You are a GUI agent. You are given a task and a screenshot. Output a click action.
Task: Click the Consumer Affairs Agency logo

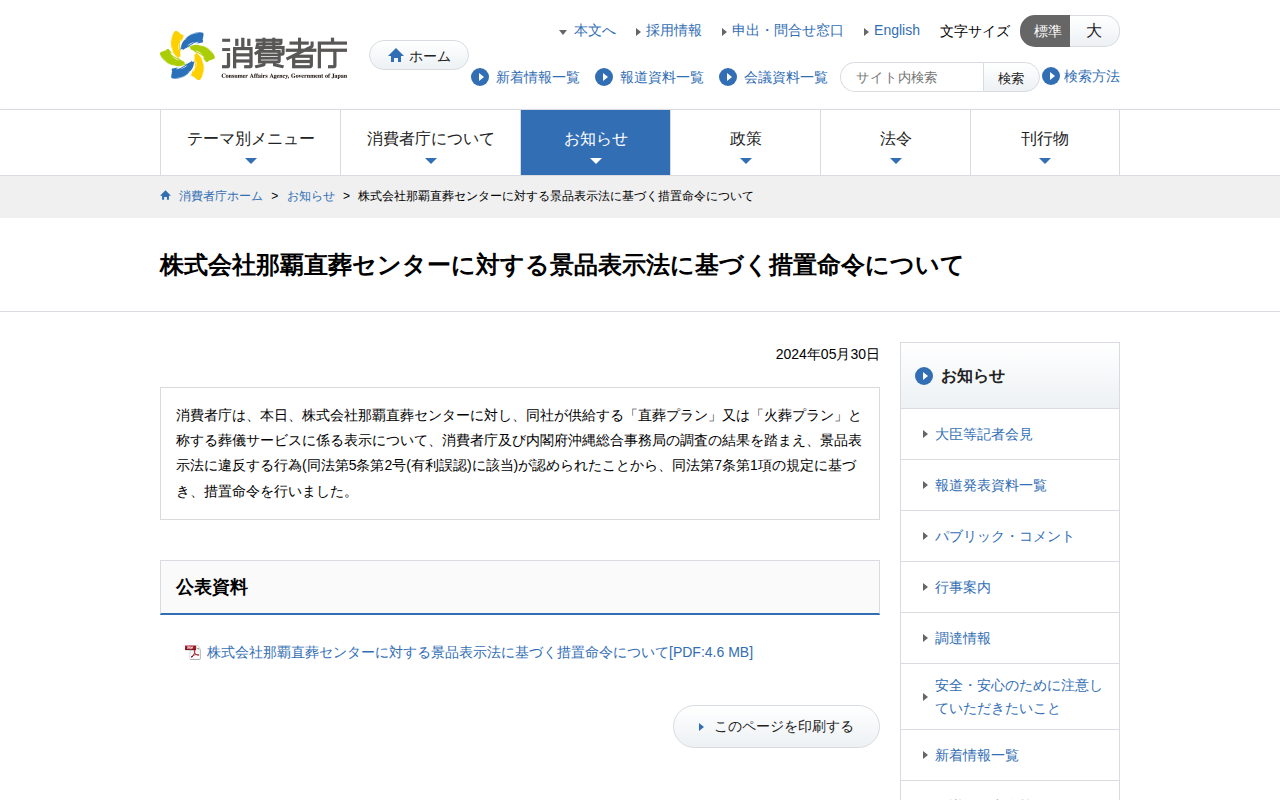pyautogui.click(x=254, y=56)
